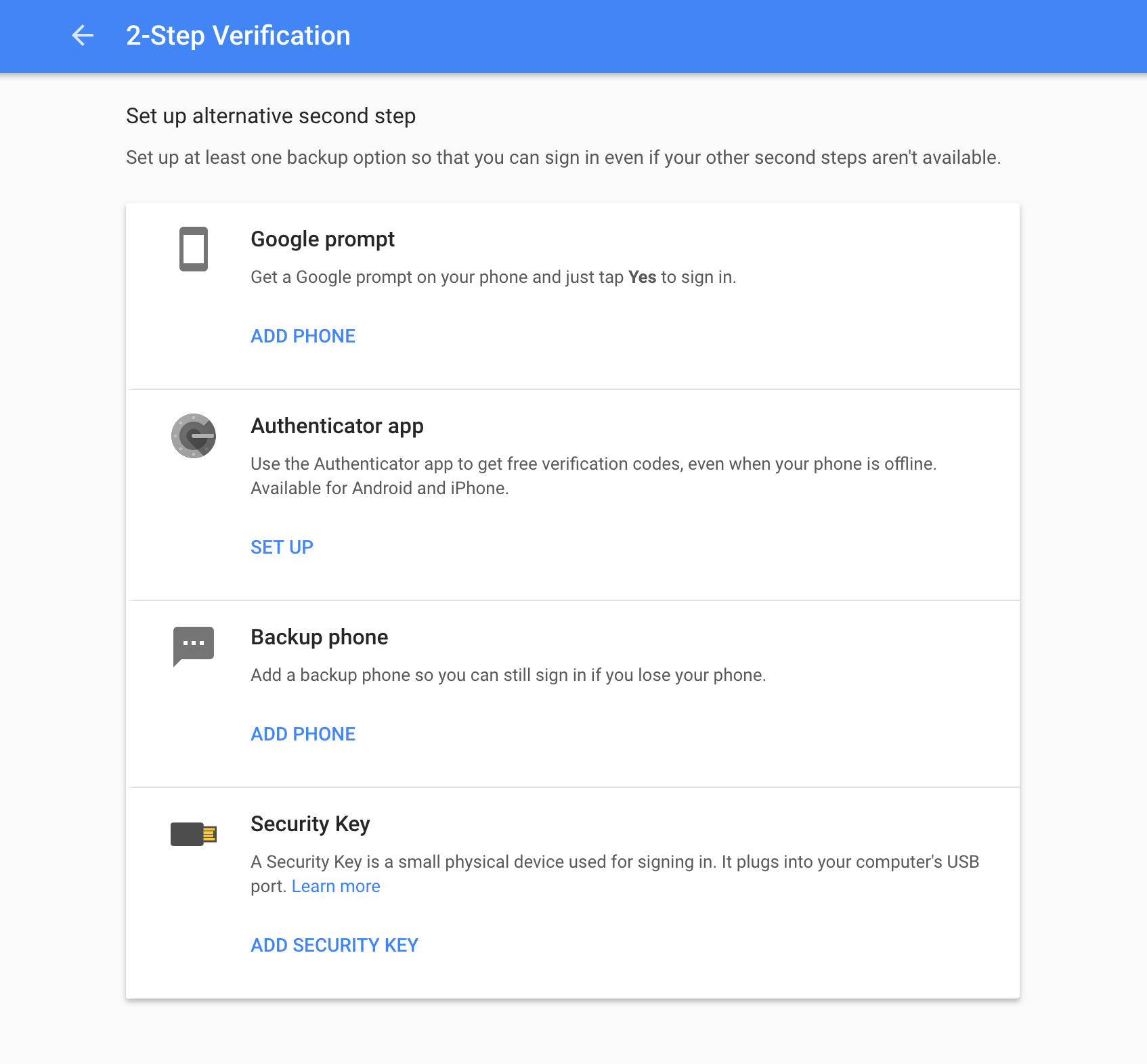Image resolution: width=1147 pixels, height=1064 pixels.
Task: Select Add Security Key
Action: tap(334, 946)
